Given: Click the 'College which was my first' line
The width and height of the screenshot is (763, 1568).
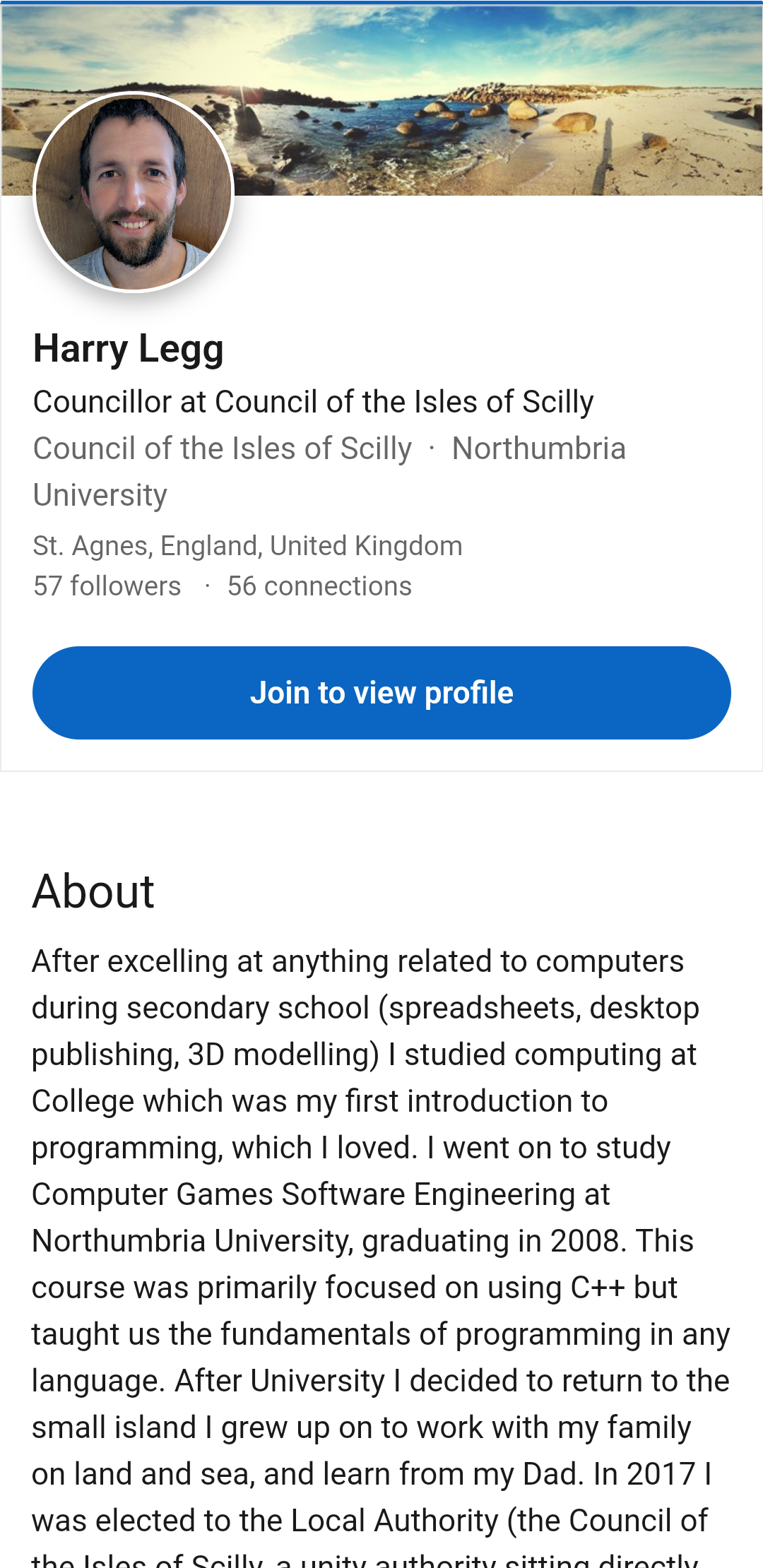Looking at the screenshot, I should click(319, 1101).
